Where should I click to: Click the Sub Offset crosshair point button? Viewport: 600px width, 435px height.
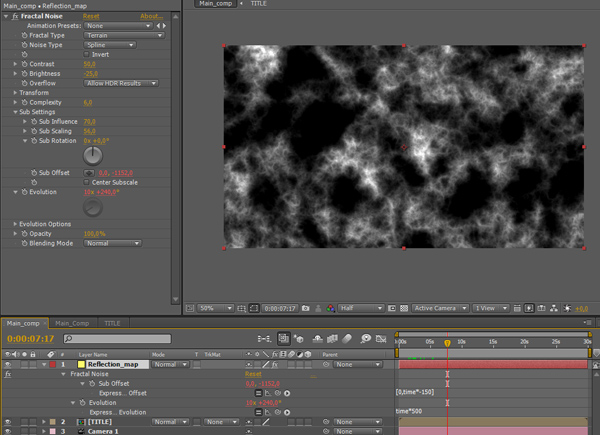click(x=89, y=173)
